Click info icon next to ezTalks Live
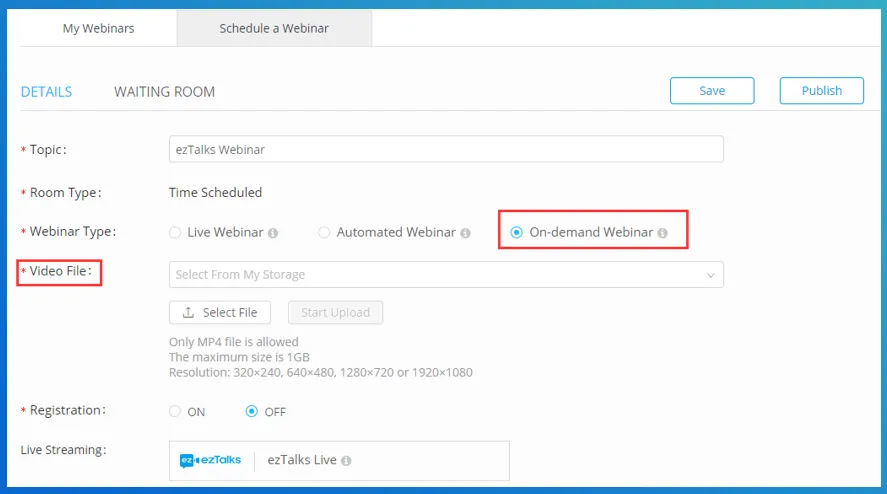 (346, 461)
